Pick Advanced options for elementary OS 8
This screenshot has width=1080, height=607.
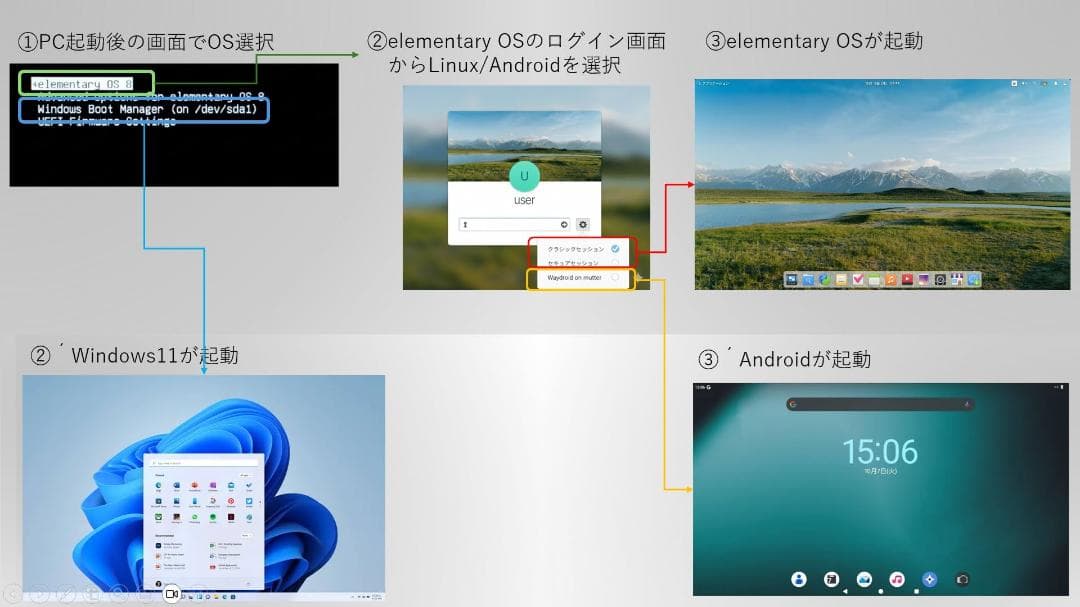(151, 96)
